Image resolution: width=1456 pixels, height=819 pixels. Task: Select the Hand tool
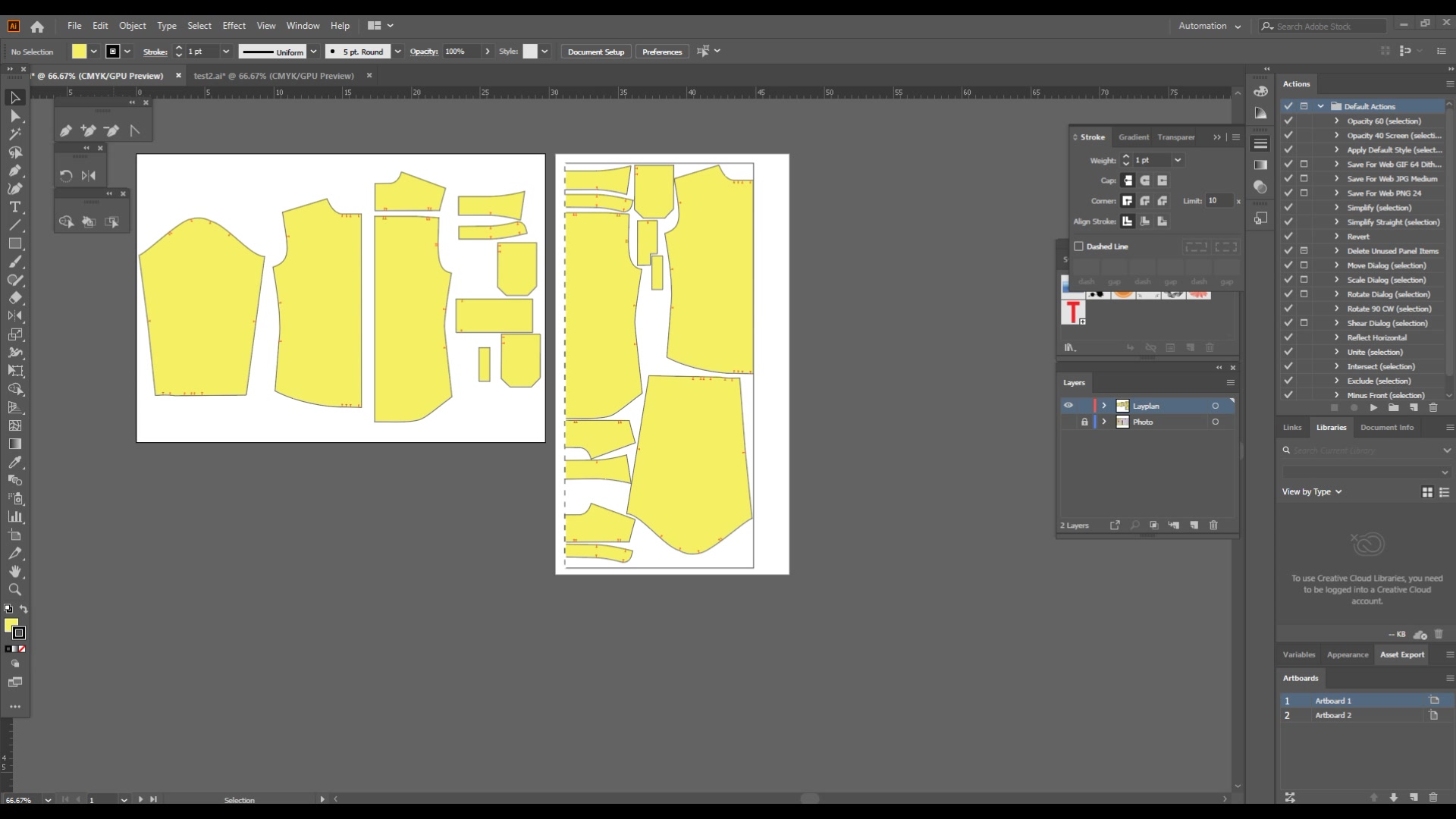coord(15,572)
